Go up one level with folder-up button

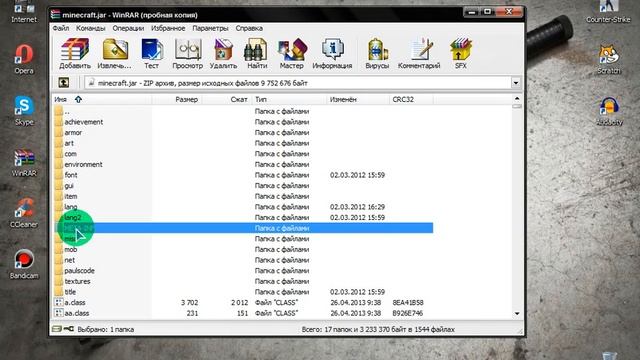coord(63,83)
